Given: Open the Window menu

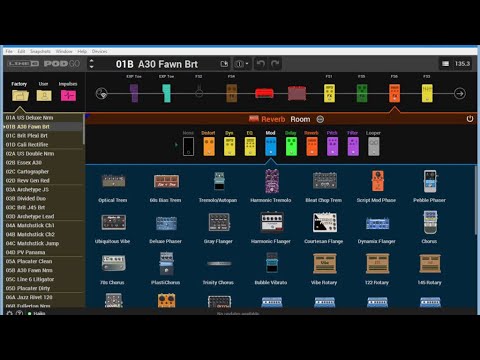Looking at the screenshot, I should tap(64, 51).
